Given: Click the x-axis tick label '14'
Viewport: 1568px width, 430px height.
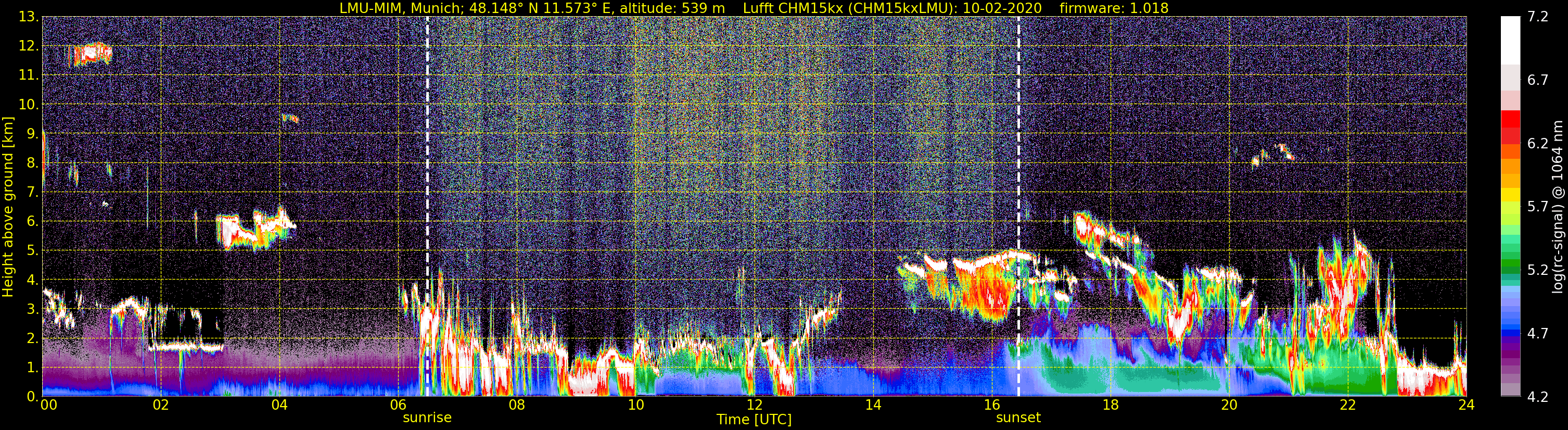Looking at the screenshot, I should [873, 405].
